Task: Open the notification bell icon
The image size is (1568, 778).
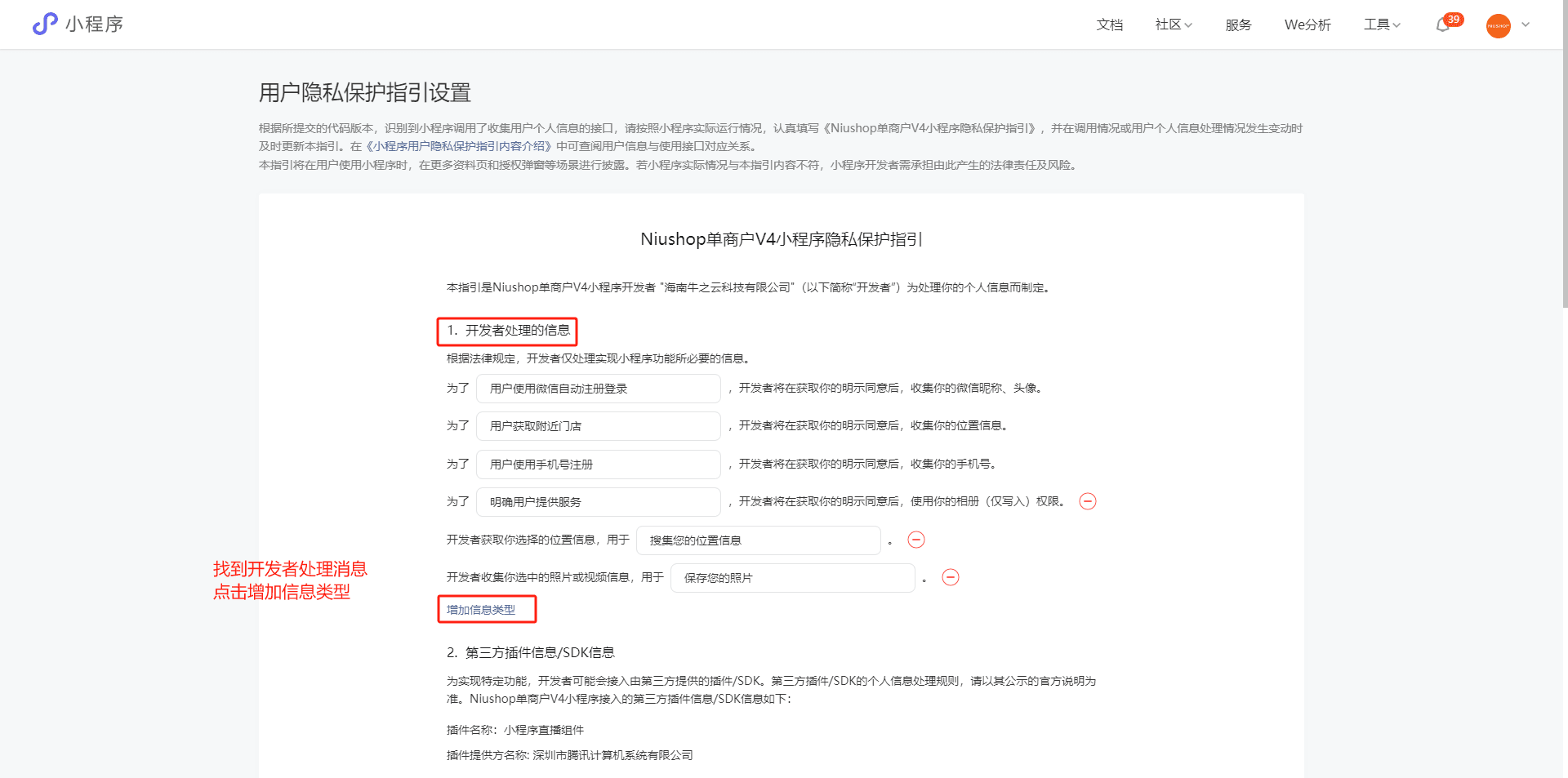Action: coord(1443,24)
